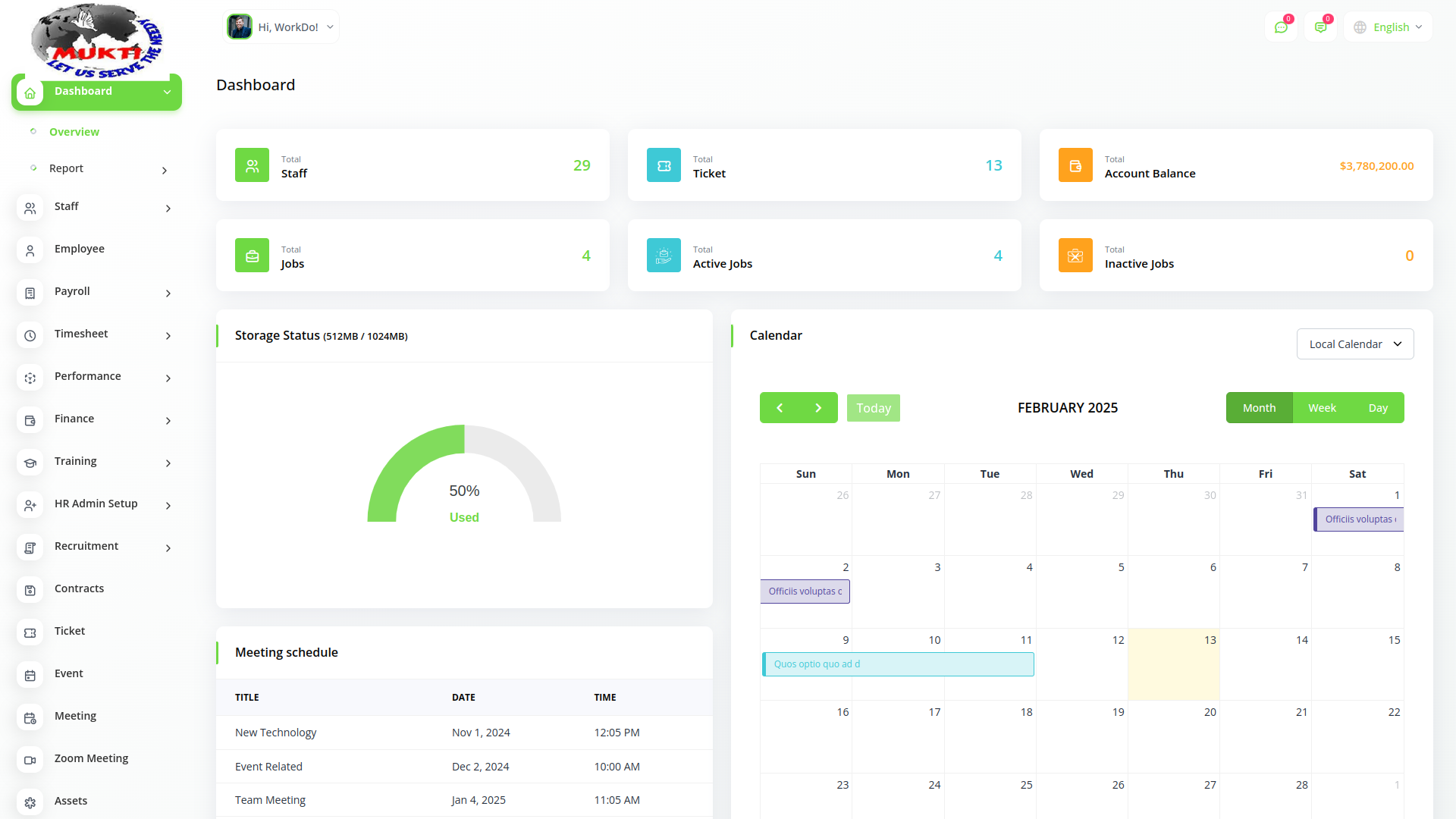Open the notifications icon next to language
Viewport: 1456px width, 819px height.
(1320, 27)
